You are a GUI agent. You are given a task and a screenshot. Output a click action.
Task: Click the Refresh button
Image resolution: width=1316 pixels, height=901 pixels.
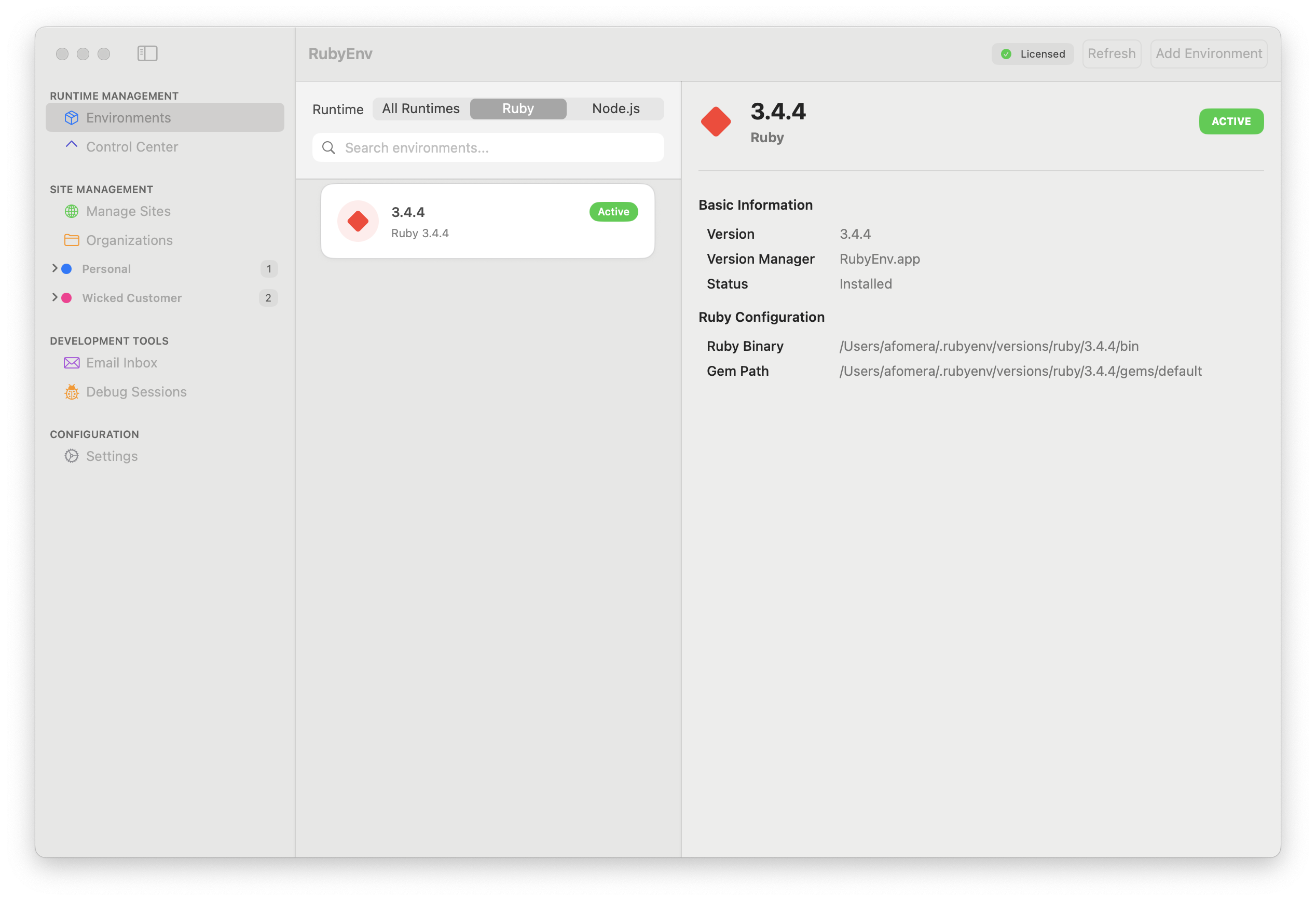pyautogui.click(x=1112, y=54)
